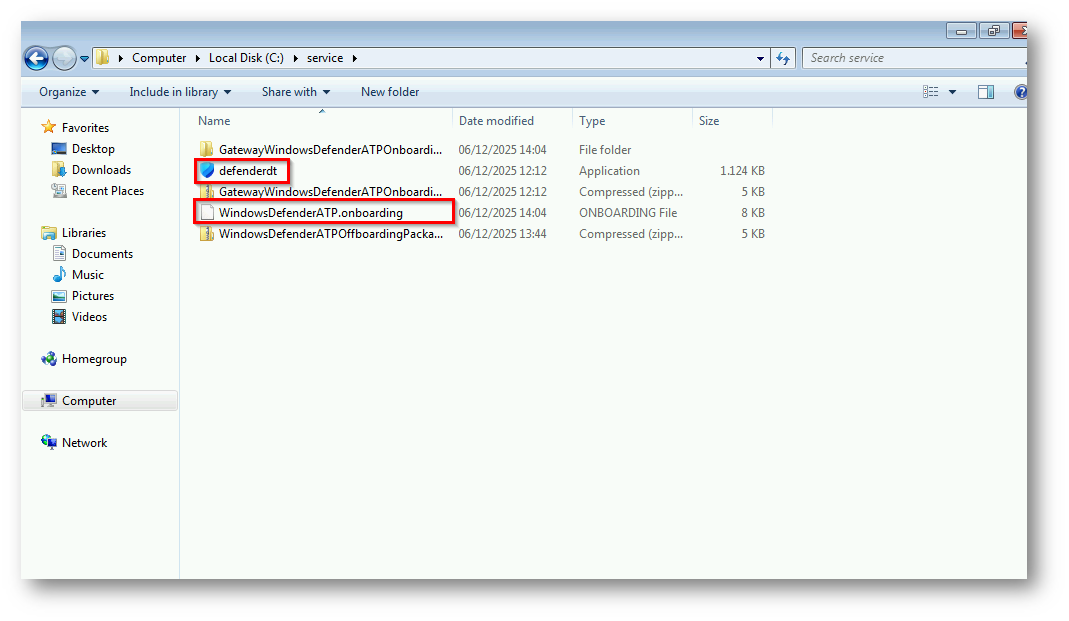Click the Forward navigation arrow
The image size is (1069, 621).
click(x=65, y=59)
